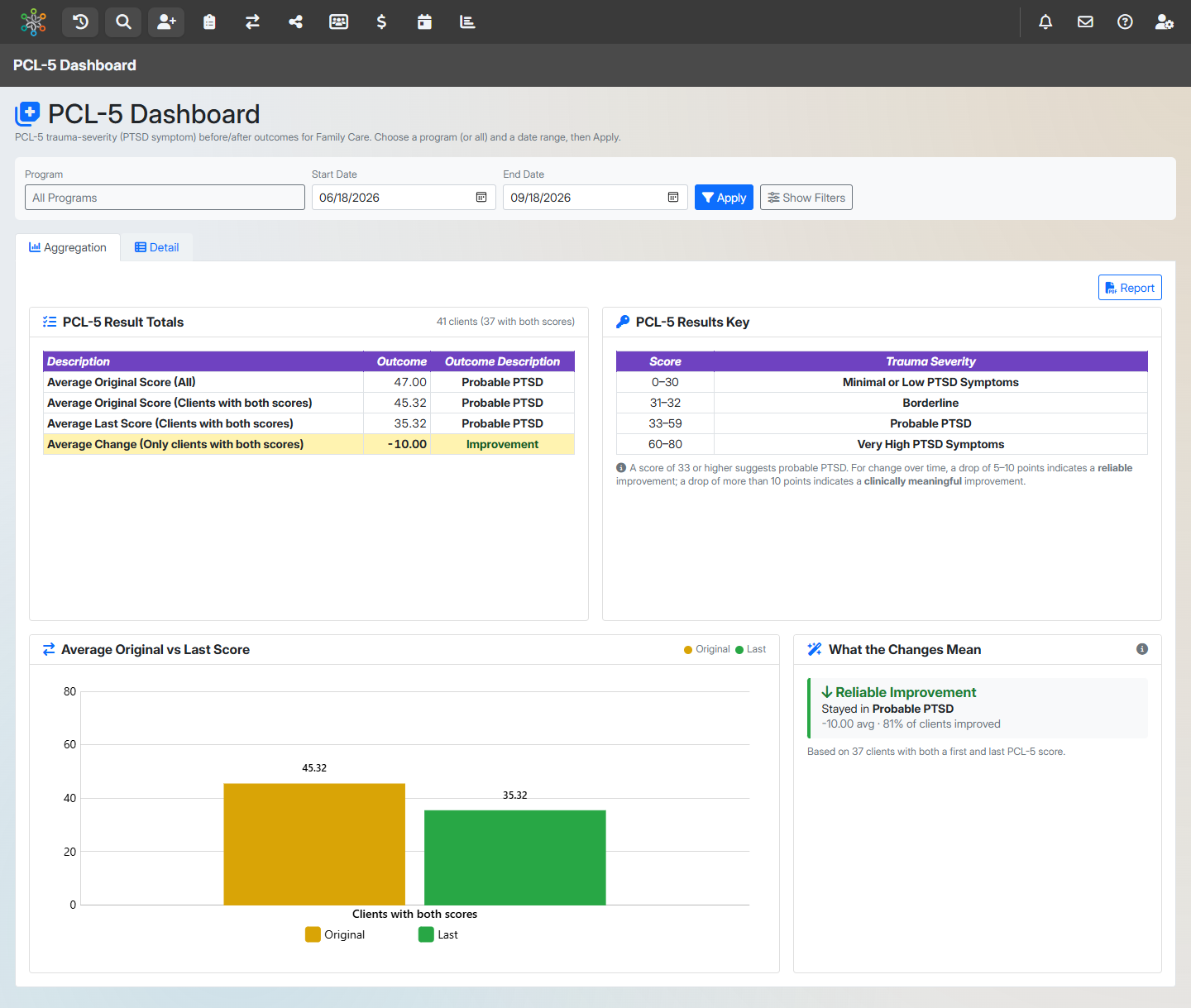Click the key icon beside PCL-5 Results Key

tap(623, 322)
